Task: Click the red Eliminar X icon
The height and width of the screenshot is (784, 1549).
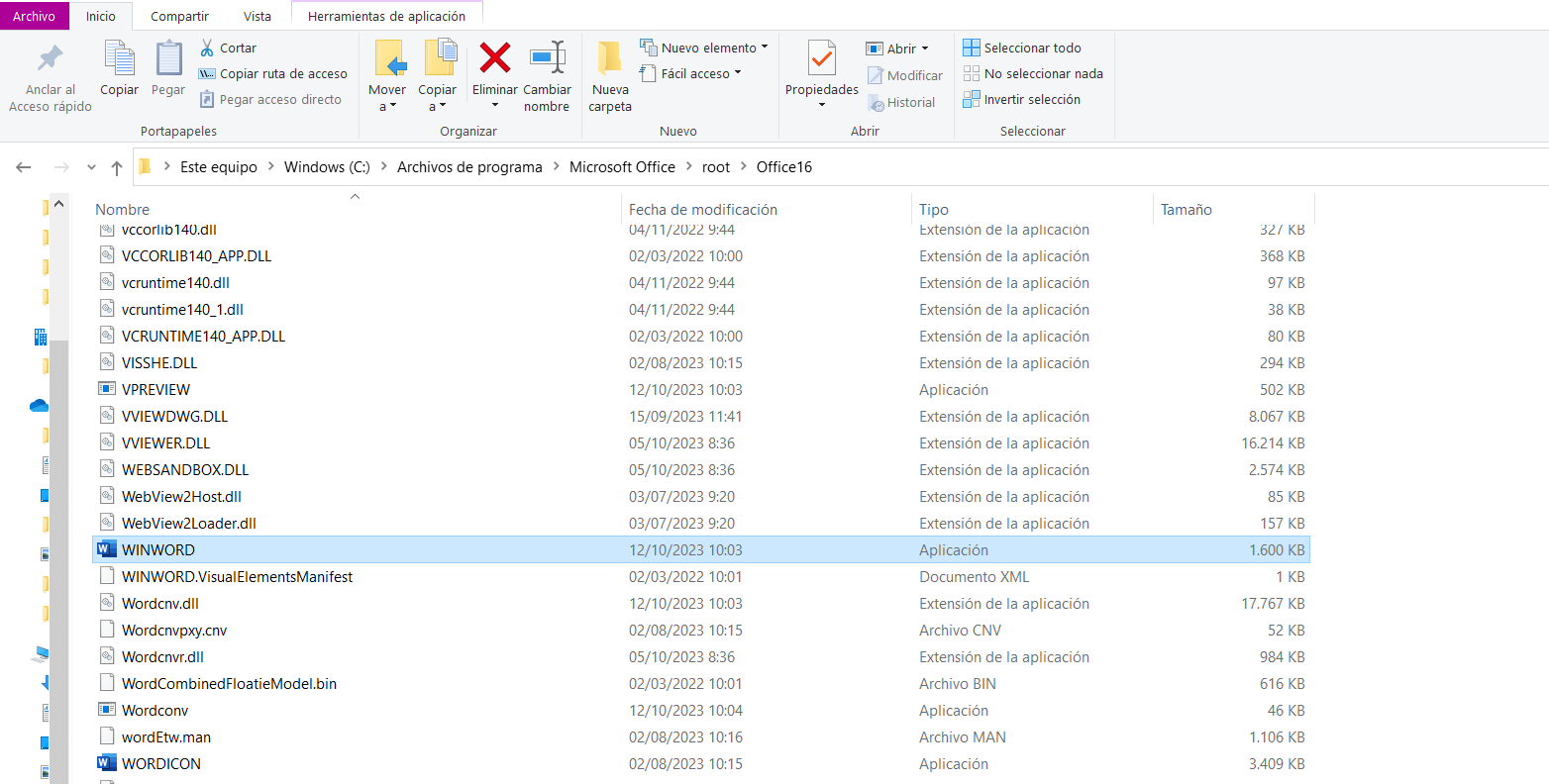Action: tap(494, 57)
